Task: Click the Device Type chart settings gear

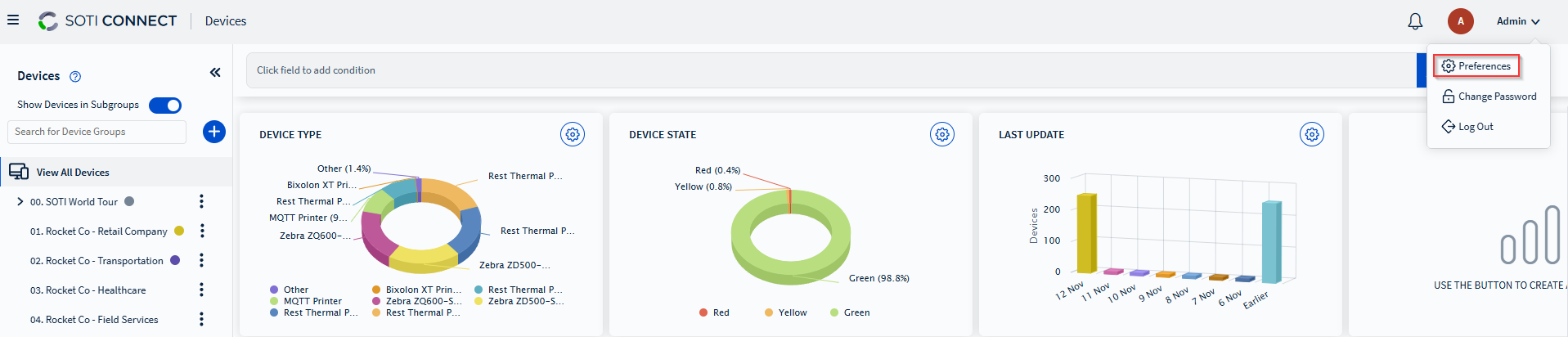Action: tap(573, 134)
